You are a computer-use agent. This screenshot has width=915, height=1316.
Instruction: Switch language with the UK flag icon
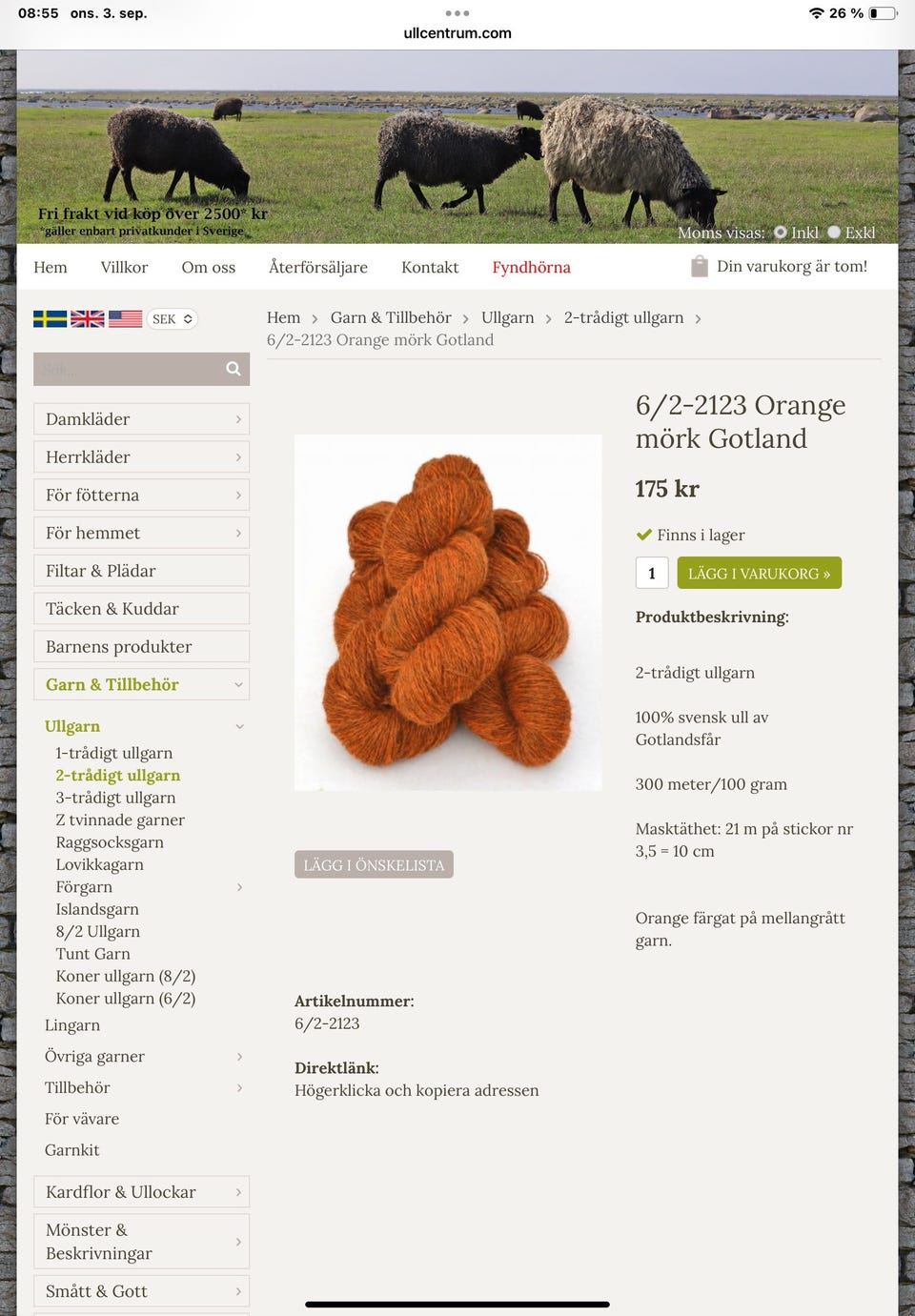pyautogui.click(x=88, y=319)
